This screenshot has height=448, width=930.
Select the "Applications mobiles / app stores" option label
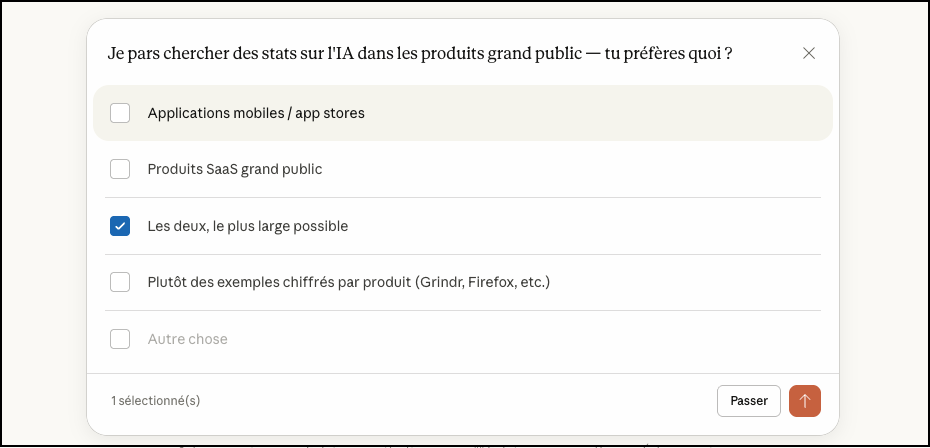pyautogui.click(x=256, y=113)
